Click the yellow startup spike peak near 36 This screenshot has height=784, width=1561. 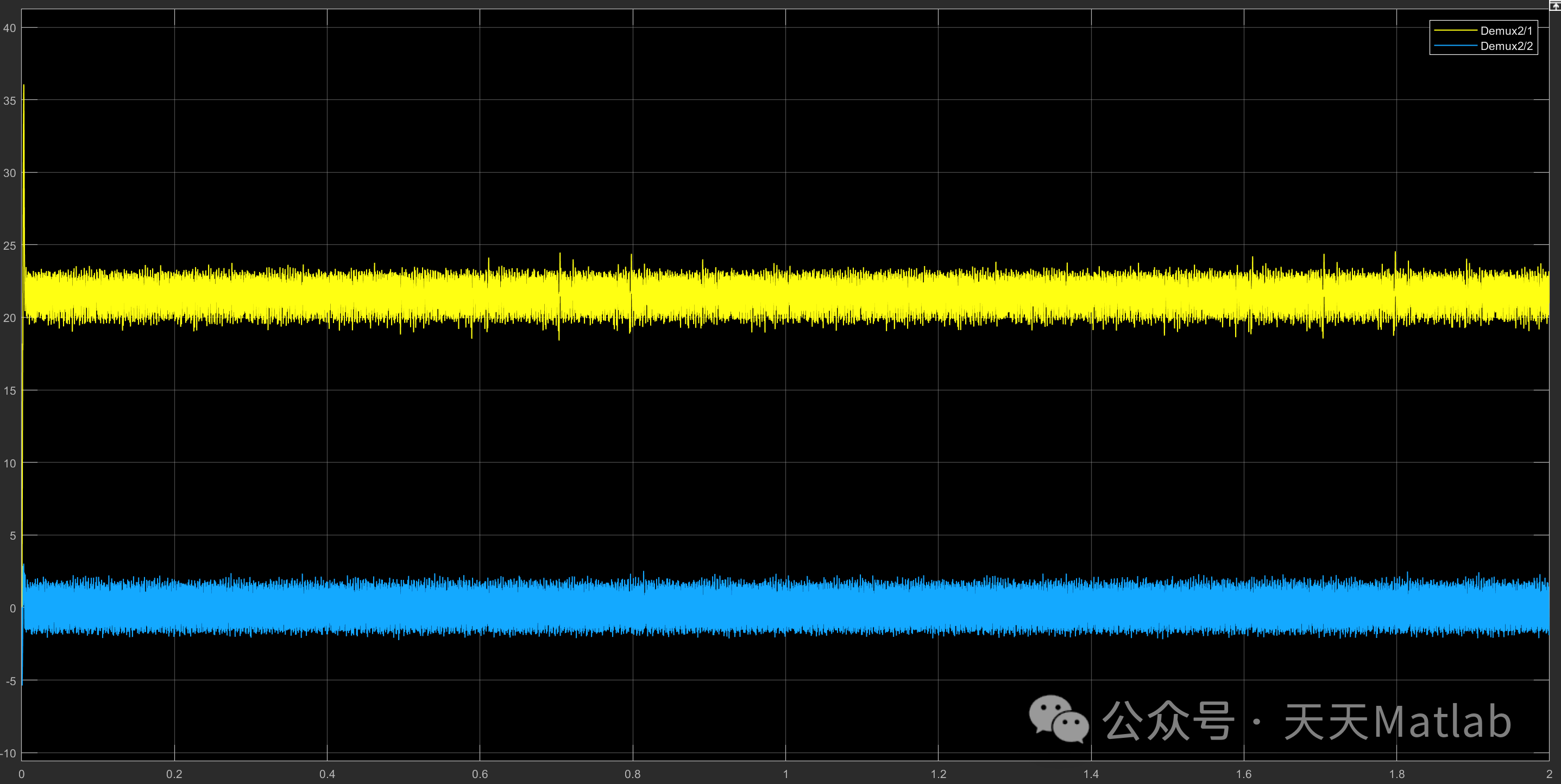(24, 87)
